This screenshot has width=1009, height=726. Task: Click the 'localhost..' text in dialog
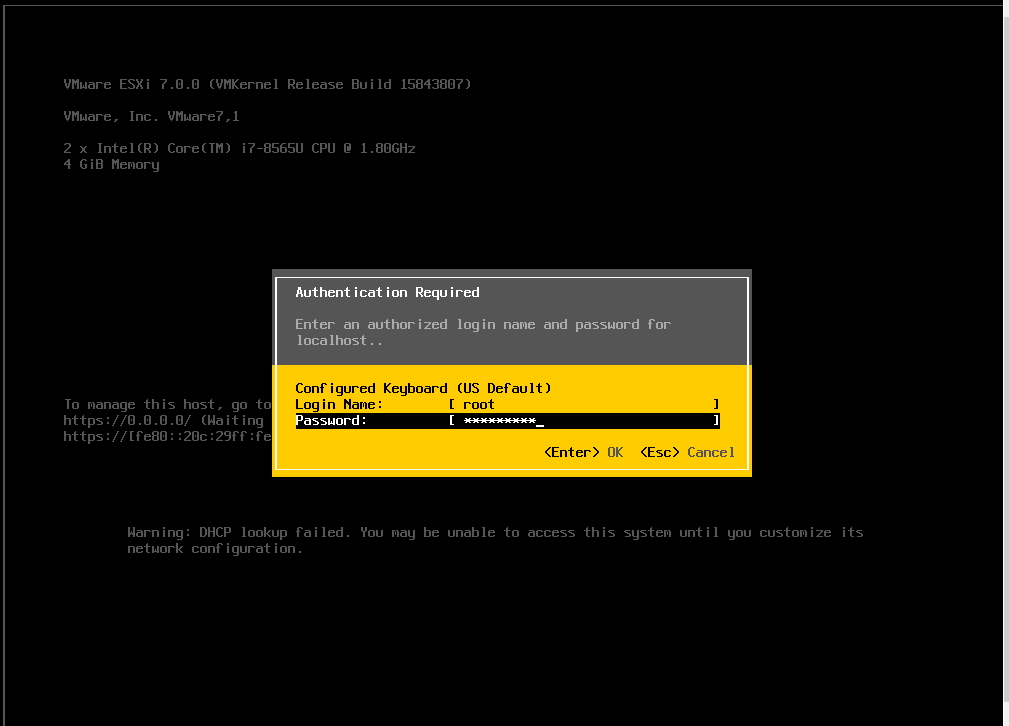coord(338,340)
